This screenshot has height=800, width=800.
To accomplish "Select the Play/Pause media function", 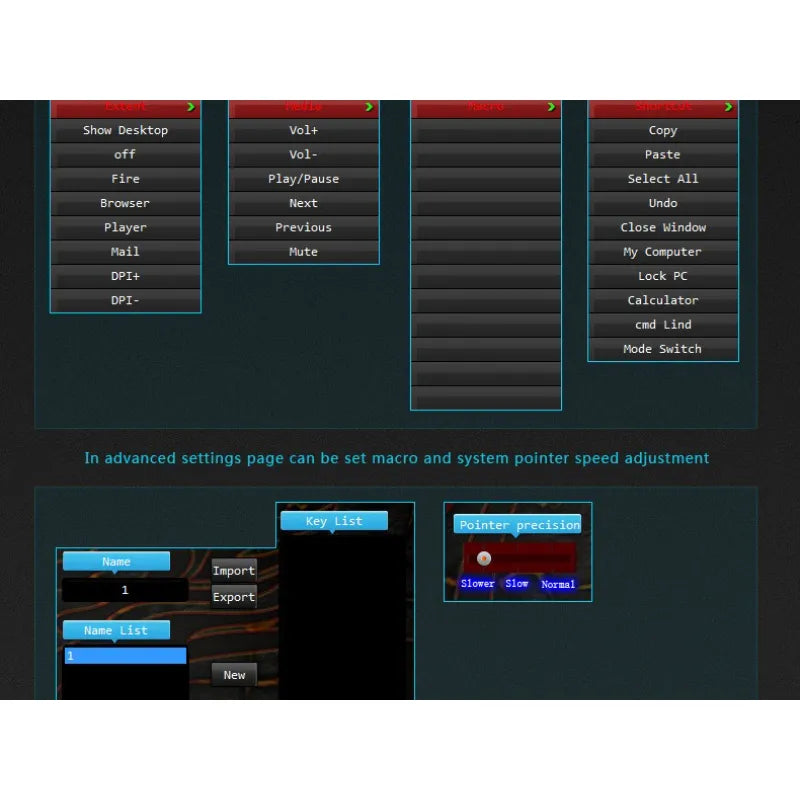I will click(303, 179).
